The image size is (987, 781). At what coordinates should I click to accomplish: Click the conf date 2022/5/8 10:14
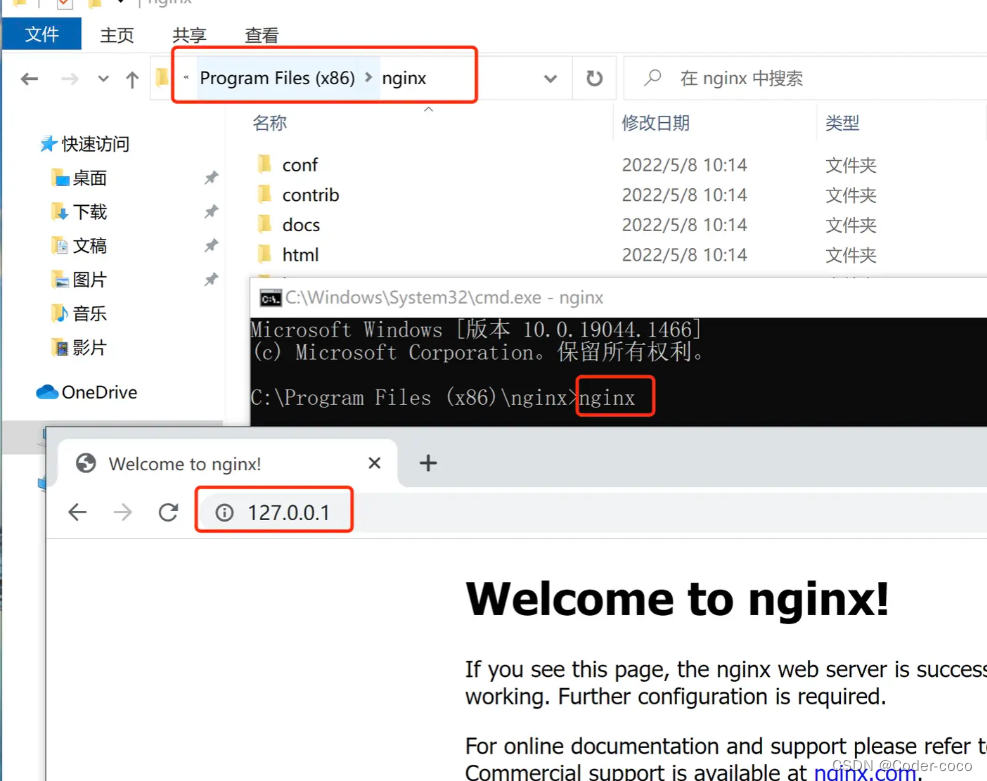click(x=684, y=165)
